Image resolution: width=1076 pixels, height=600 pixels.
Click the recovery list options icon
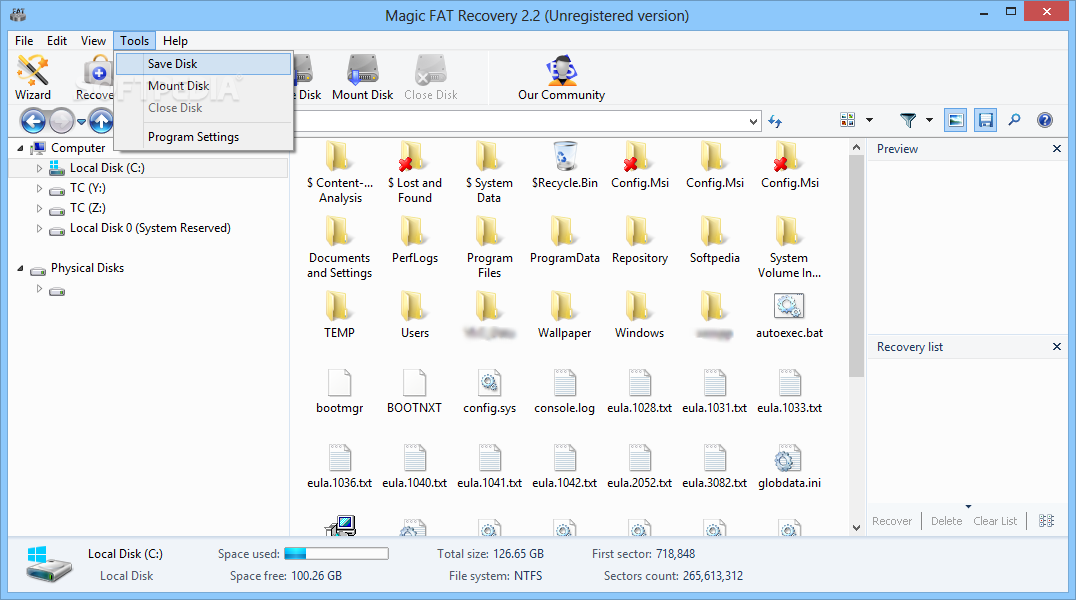click(x=1046, y=521)
